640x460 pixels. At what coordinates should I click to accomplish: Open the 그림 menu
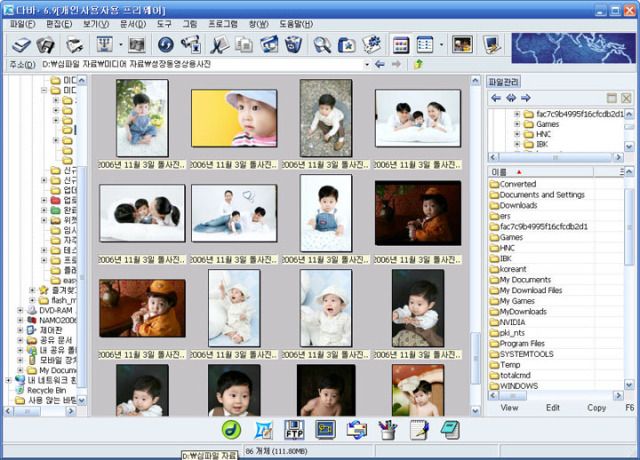coord(190,24)
